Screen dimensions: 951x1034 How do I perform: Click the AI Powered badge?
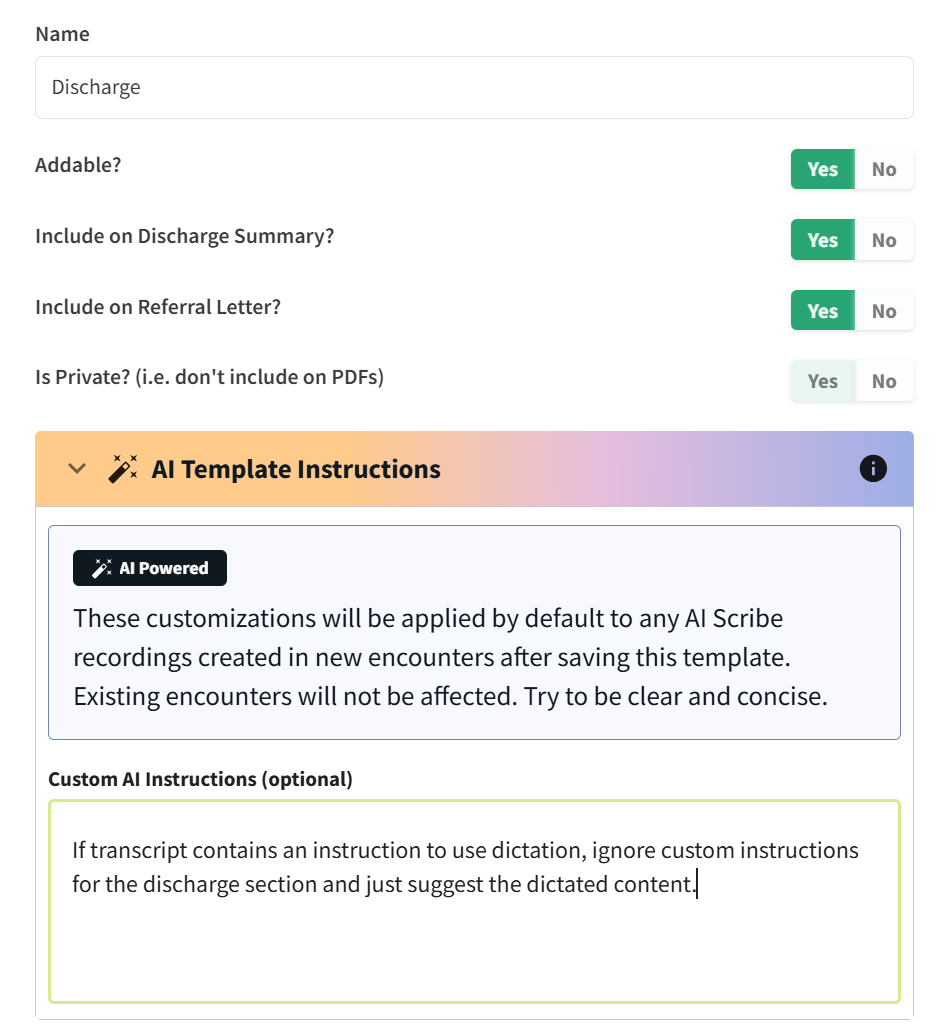click(x=150, y=568)
